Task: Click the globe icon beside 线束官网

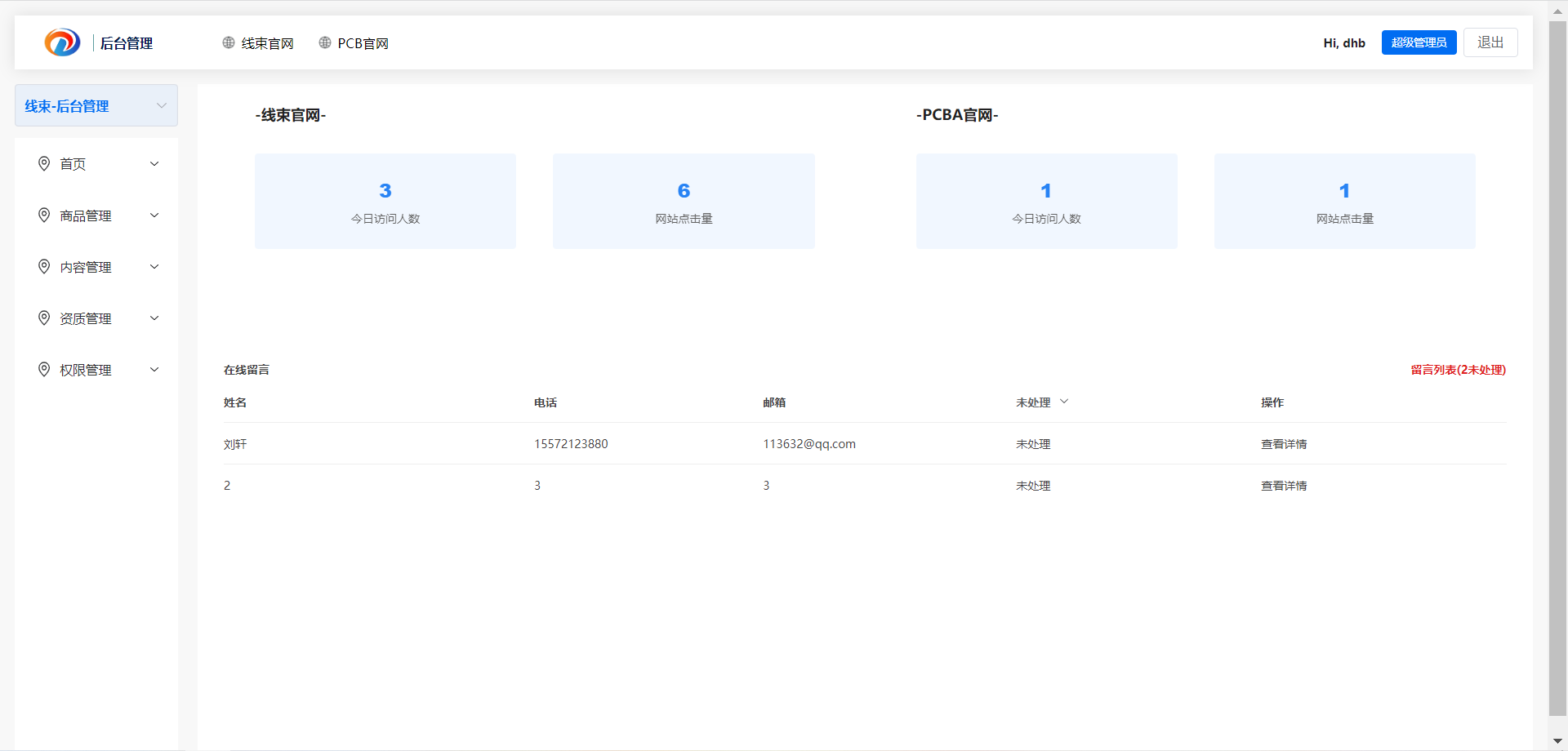Action: click(x=229, y=42)
